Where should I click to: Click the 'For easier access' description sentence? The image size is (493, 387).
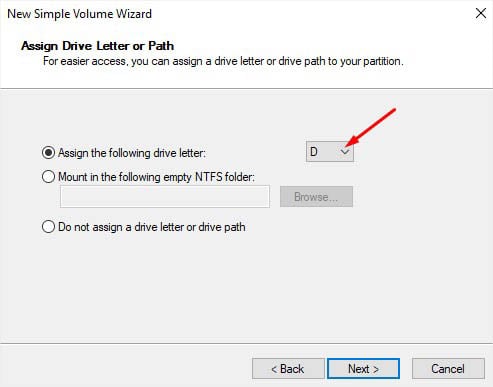click(x=223, y=61)
